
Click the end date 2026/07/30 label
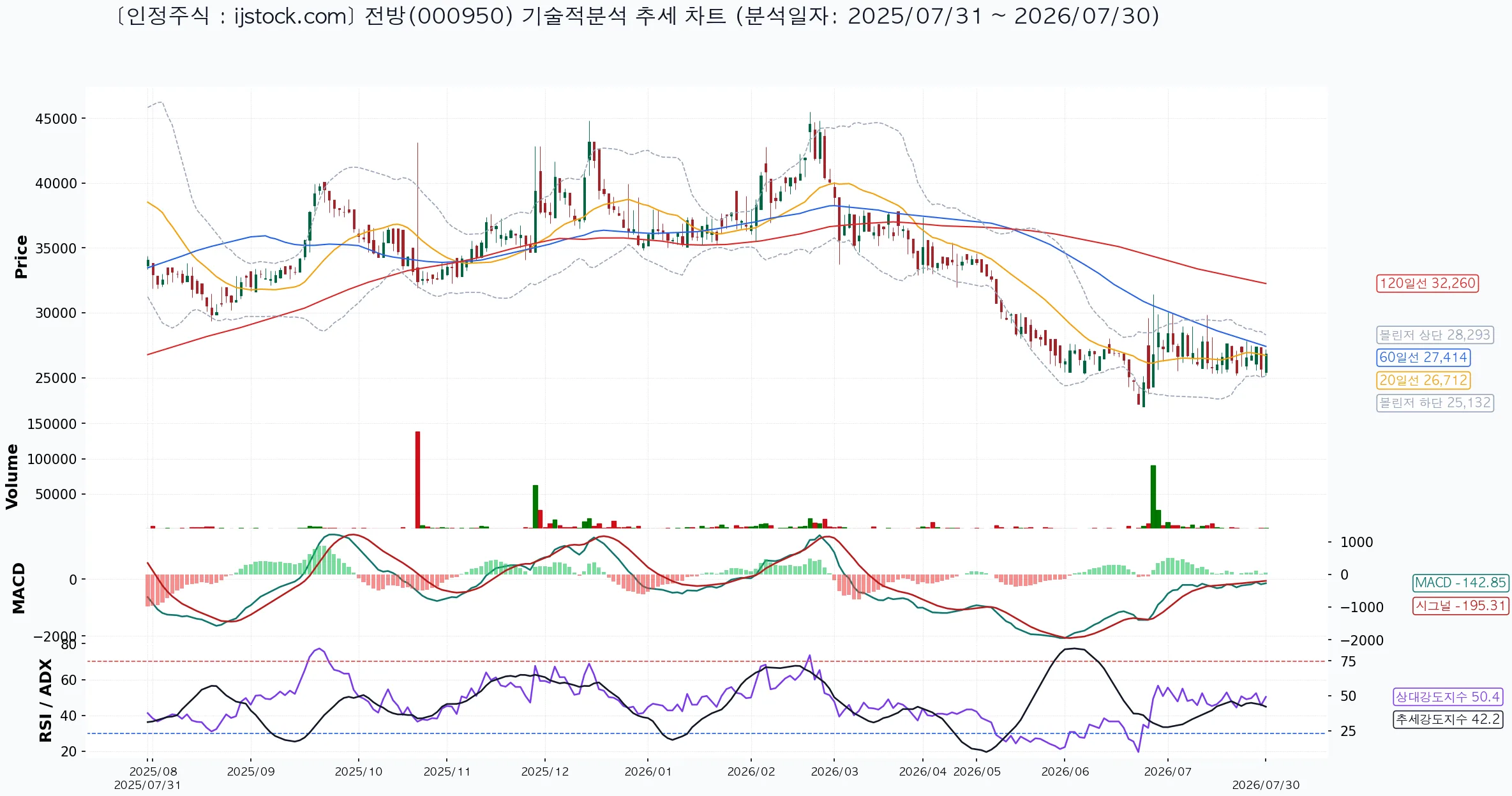(1266, 785)
